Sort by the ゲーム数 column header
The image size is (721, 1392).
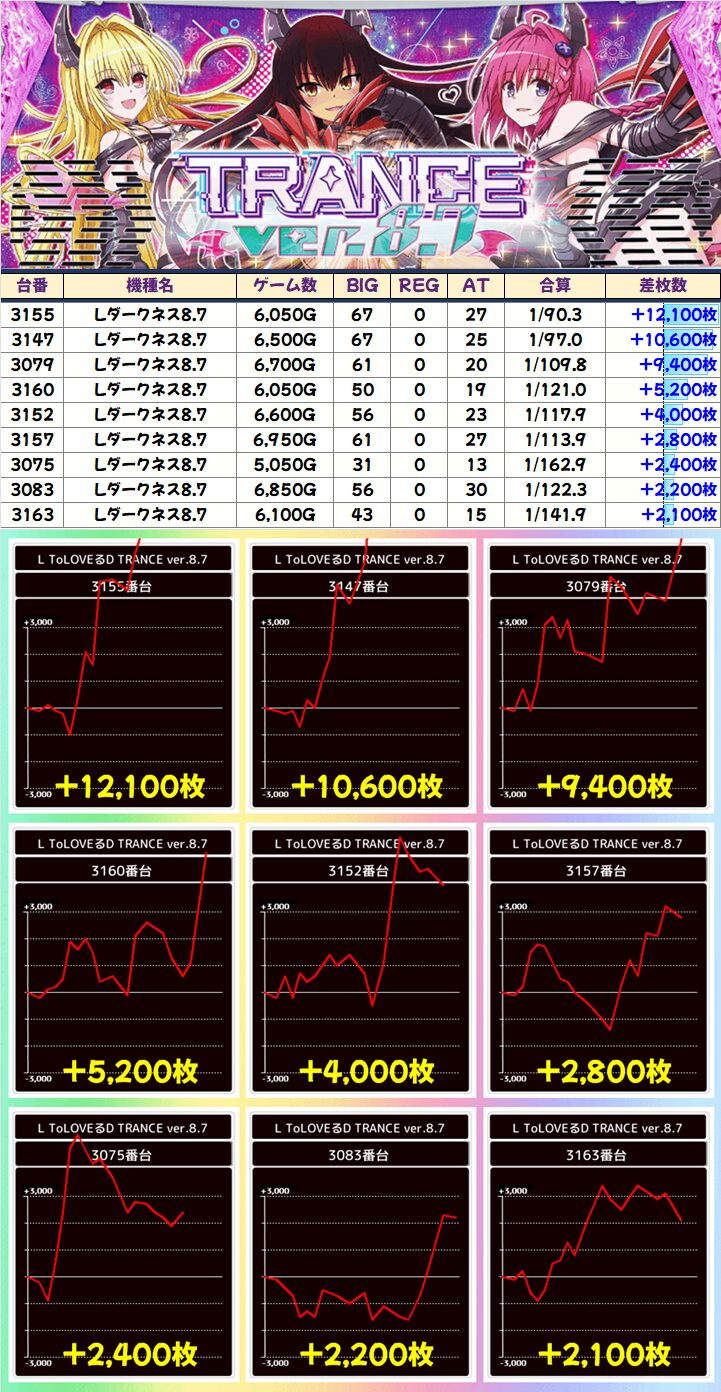coord(285,285)
